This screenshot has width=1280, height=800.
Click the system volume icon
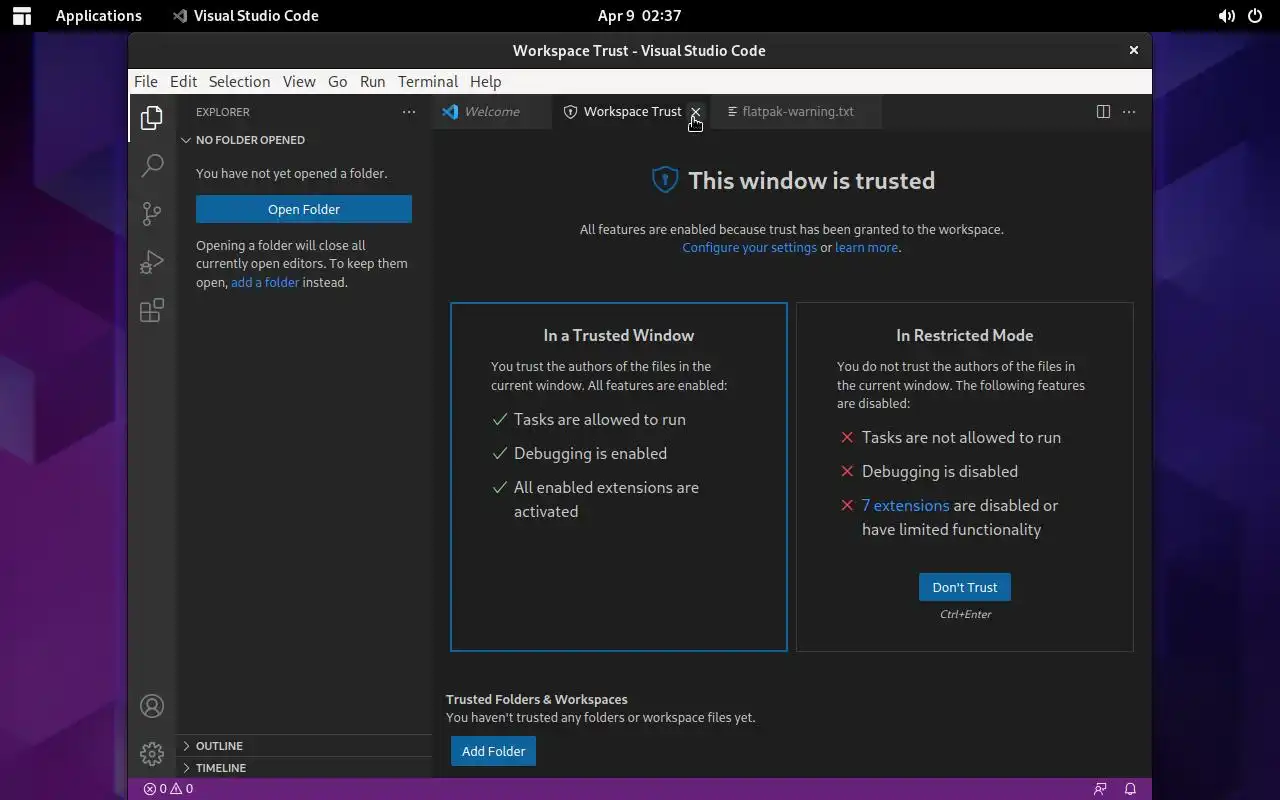pyautogui.click(x=1226, y=16)
